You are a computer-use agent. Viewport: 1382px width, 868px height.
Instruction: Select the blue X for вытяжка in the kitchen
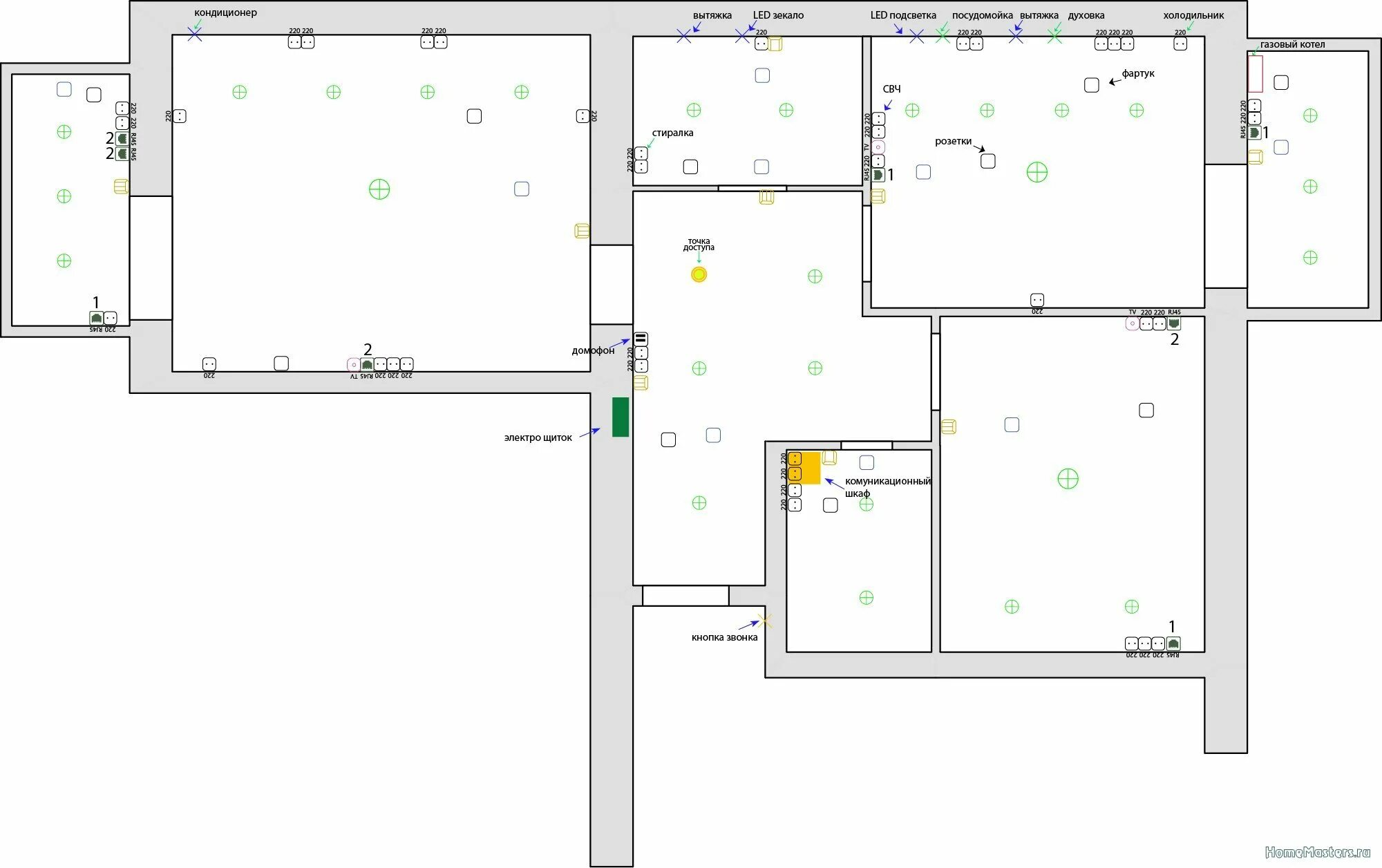pos(1015,36)
